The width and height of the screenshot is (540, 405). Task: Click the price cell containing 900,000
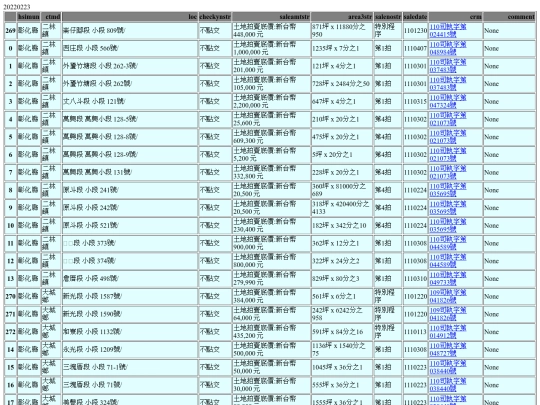271,243
